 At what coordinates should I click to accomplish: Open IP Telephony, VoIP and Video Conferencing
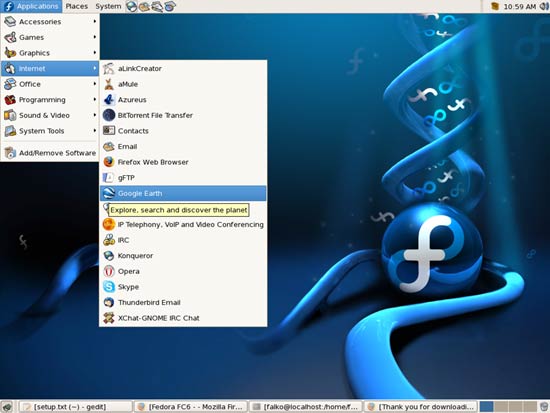183,225
